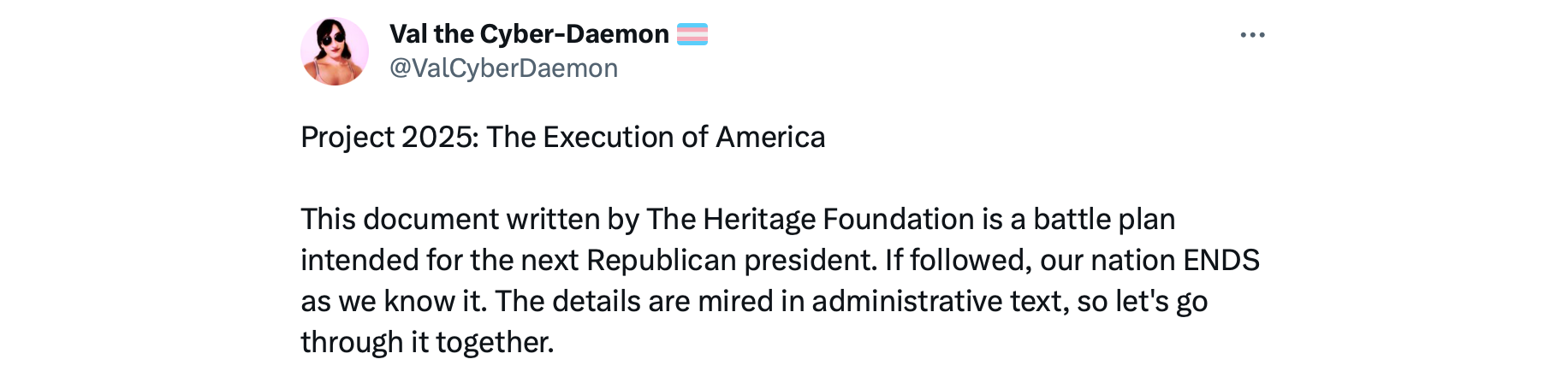Viewport: 1568px width, 371px height.
Task: Click the phrase "If followed," in the tweet
Action: click(958, 261)
